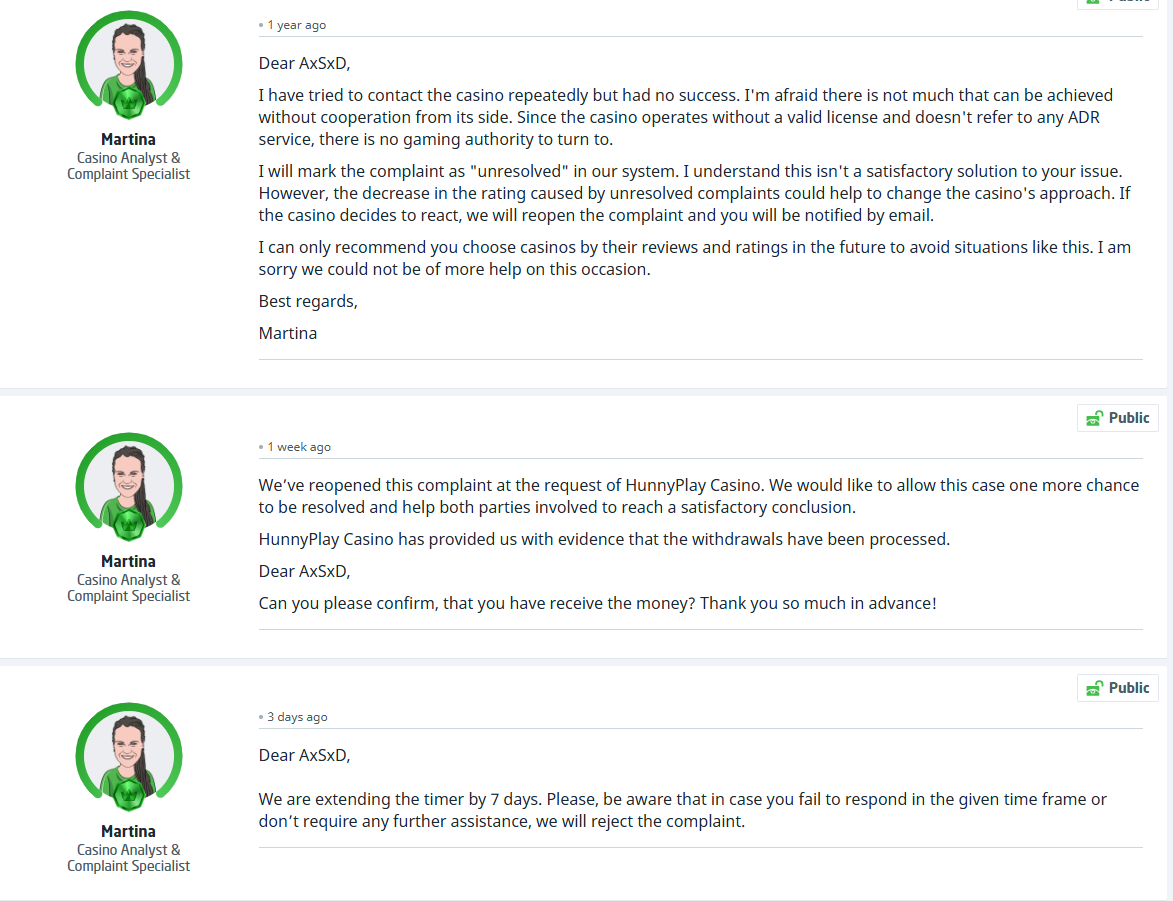Open the Martina name link beside the timer extension message
The height and width of the screenshot is (901, 1173).
click(x=129, y=831)
